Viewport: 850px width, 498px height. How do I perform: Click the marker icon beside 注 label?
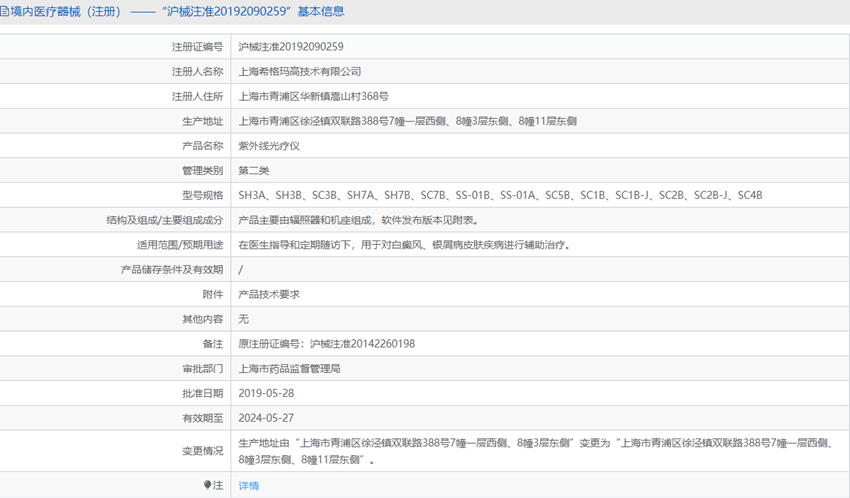click(207, 485)
